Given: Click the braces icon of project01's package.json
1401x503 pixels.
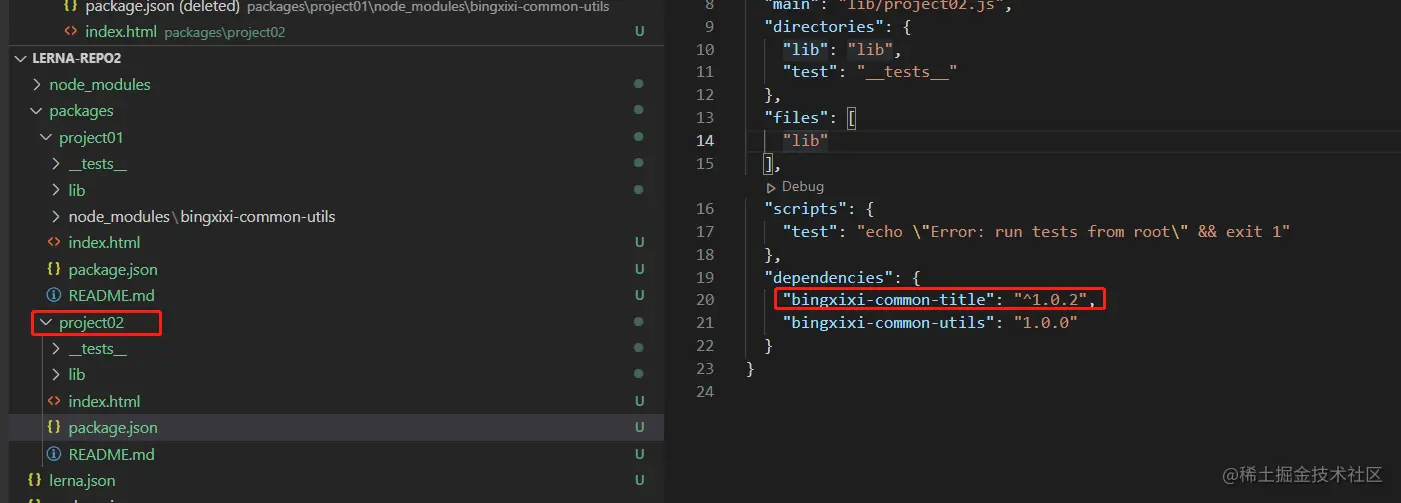Looking at the screenshot, I should click(x=54, y=269).
